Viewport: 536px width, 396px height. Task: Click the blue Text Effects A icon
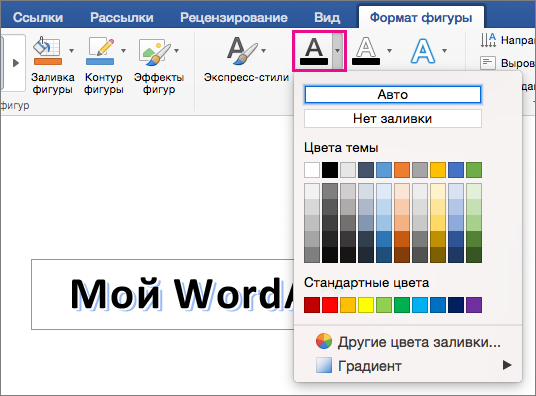(423, 51)
